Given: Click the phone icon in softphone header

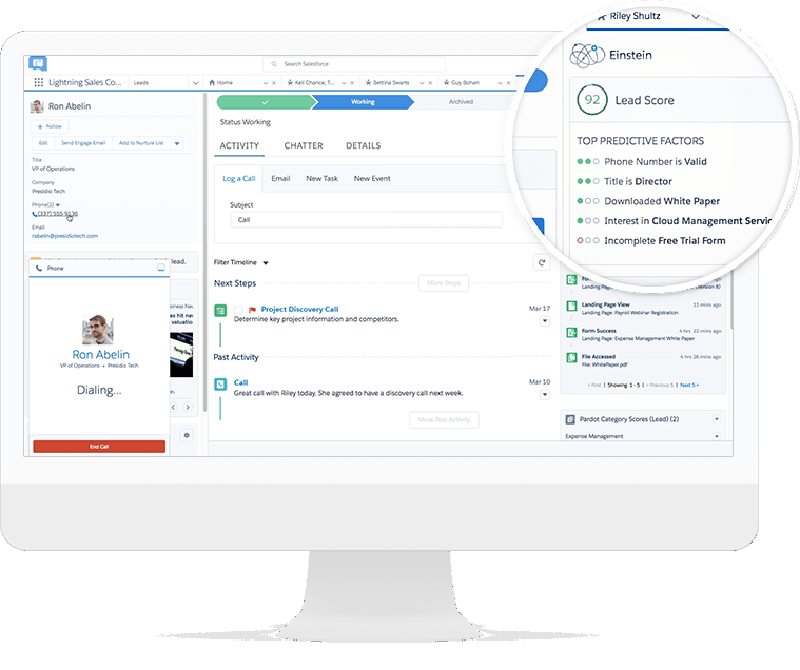Looking at the screenshot, I should point(39,268).
